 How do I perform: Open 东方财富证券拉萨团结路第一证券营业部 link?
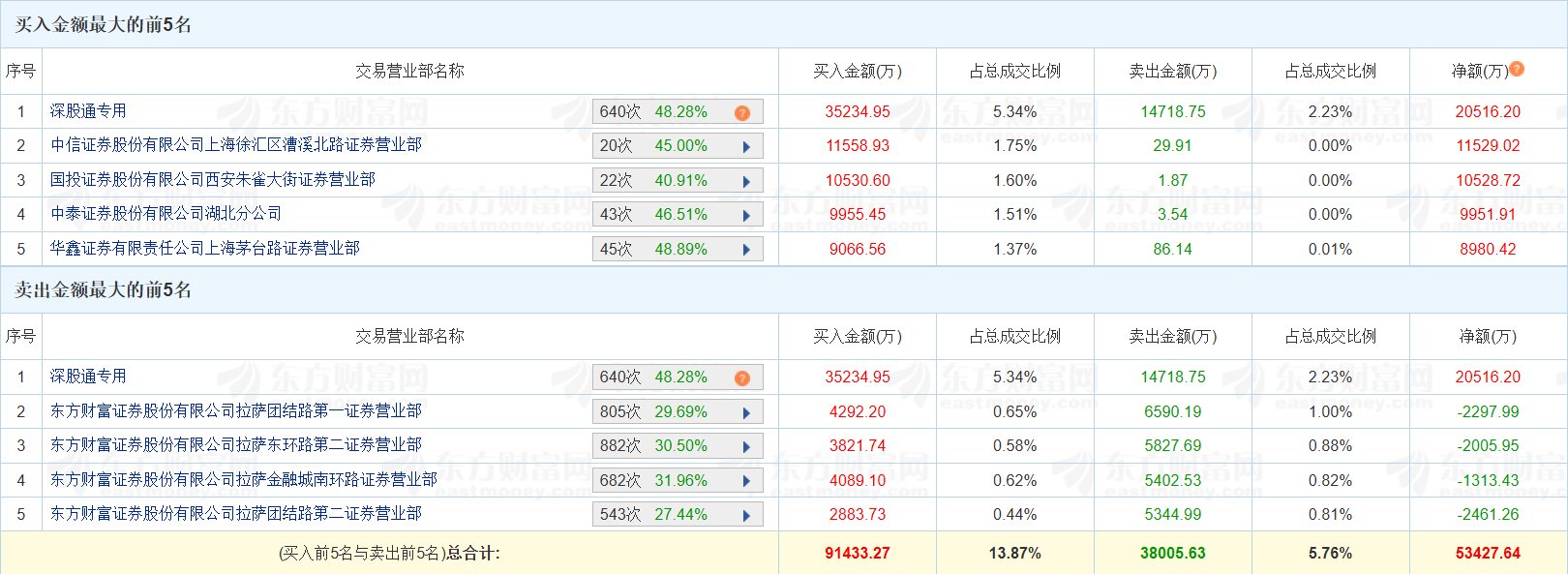pos(236,411)
